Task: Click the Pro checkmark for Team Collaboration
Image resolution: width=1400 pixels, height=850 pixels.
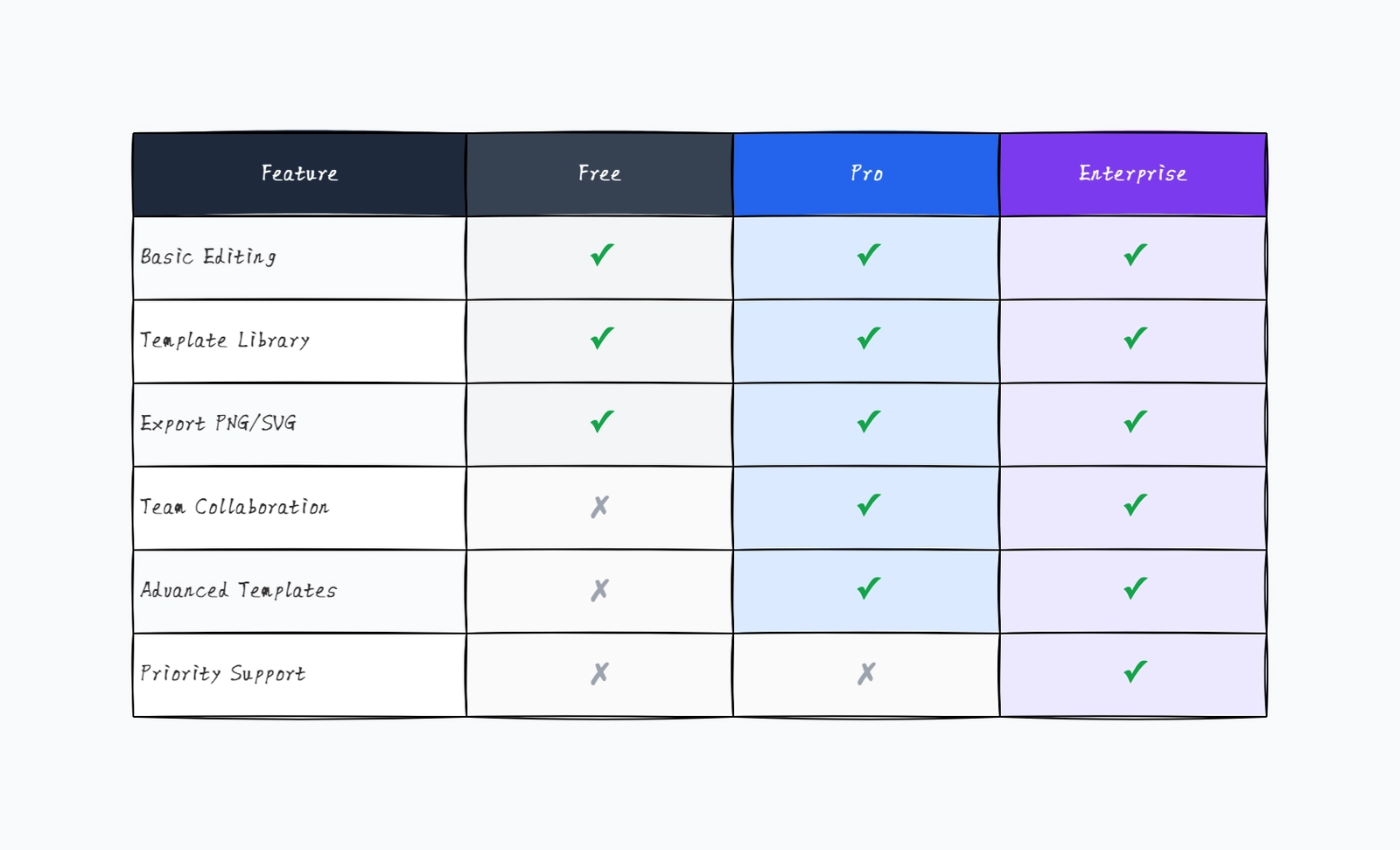Action: click(868, 505)
